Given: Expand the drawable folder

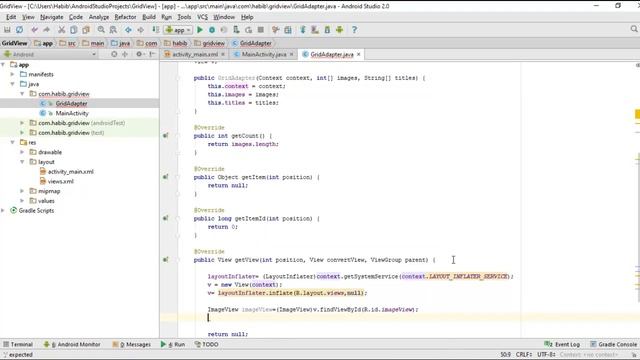Looking at the screenshot, I should coord(22,152).
